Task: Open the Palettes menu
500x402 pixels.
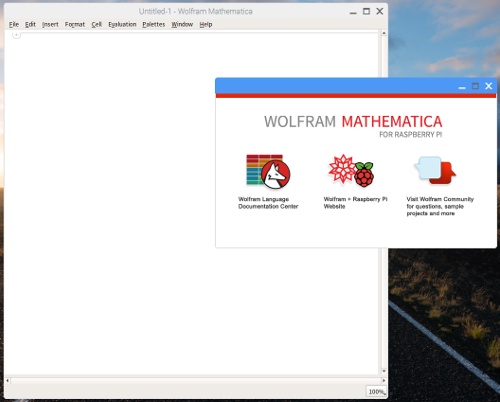Action: pyautogui.click(x=154, y=24)
